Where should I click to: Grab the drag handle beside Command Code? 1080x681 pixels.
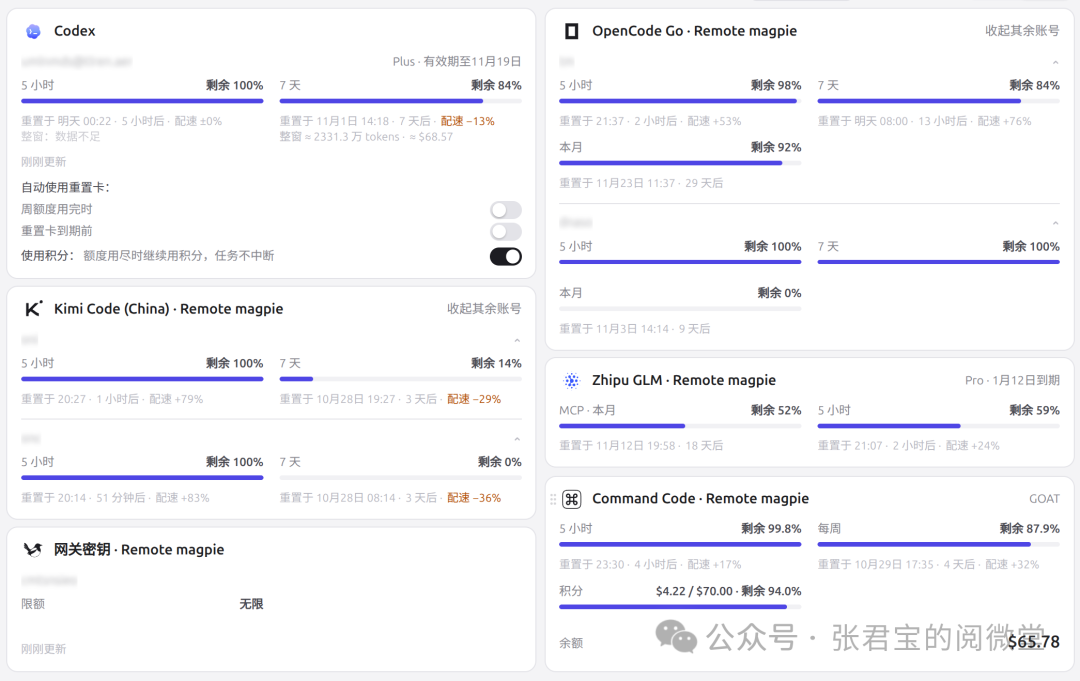pyautogui.click(x=553, y=499)
